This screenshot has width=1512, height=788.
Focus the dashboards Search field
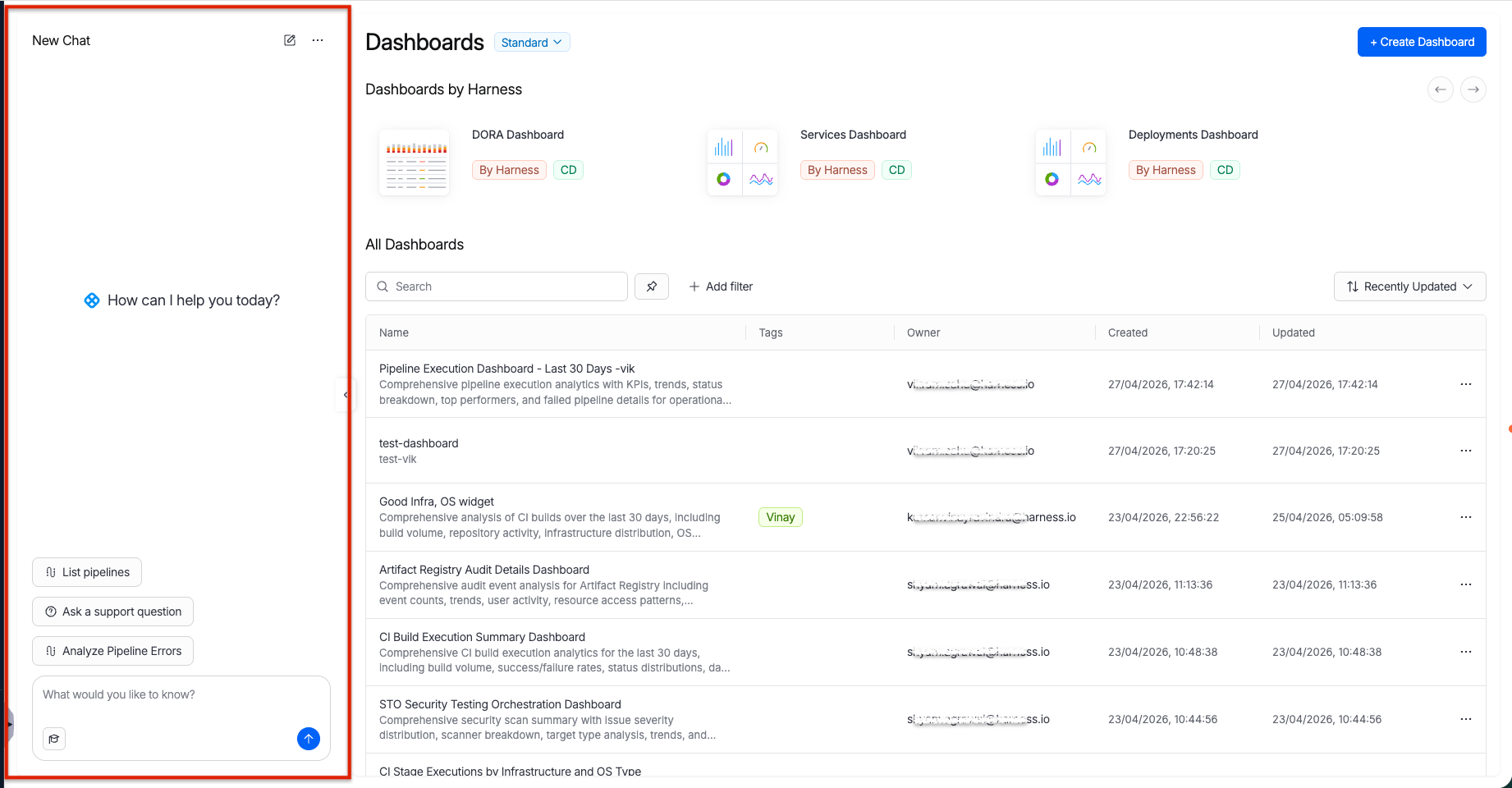[x=497, y=286]
